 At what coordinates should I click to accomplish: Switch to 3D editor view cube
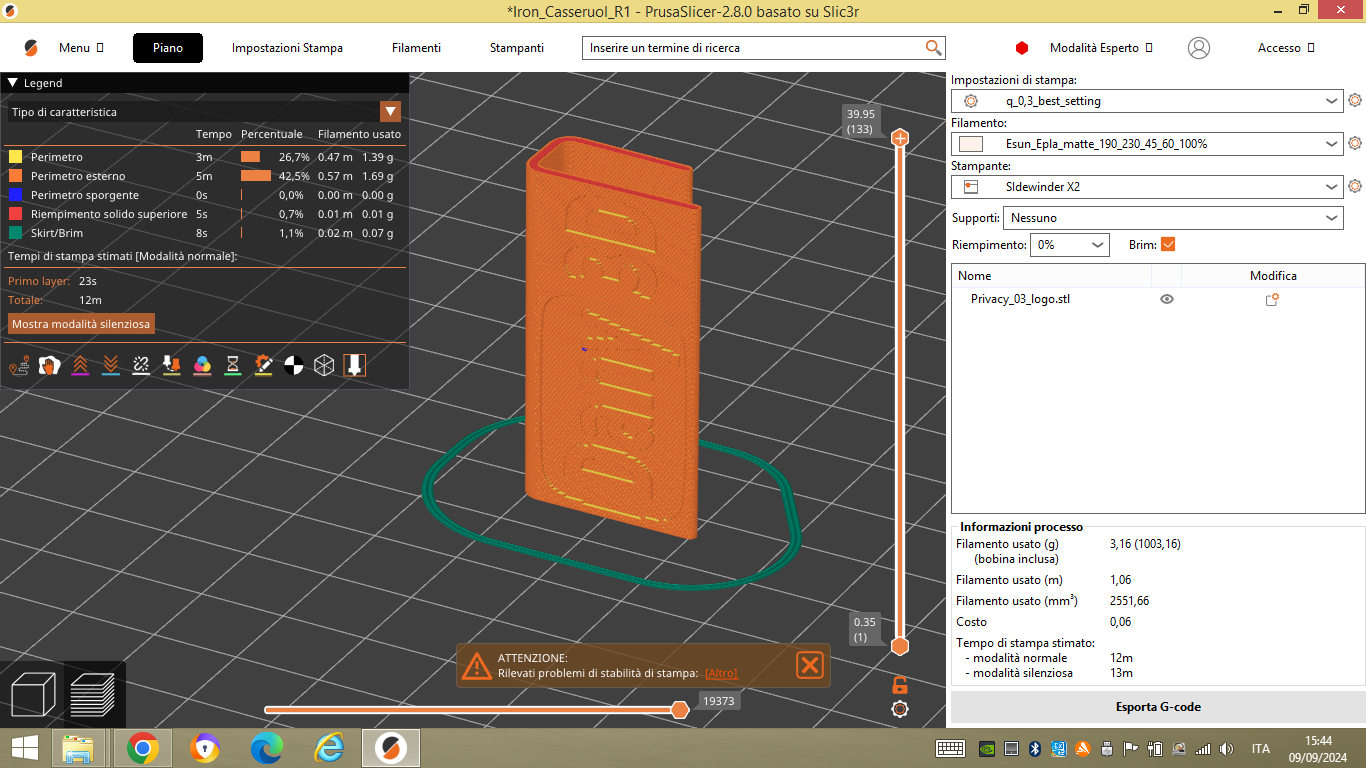pos(32,694)
